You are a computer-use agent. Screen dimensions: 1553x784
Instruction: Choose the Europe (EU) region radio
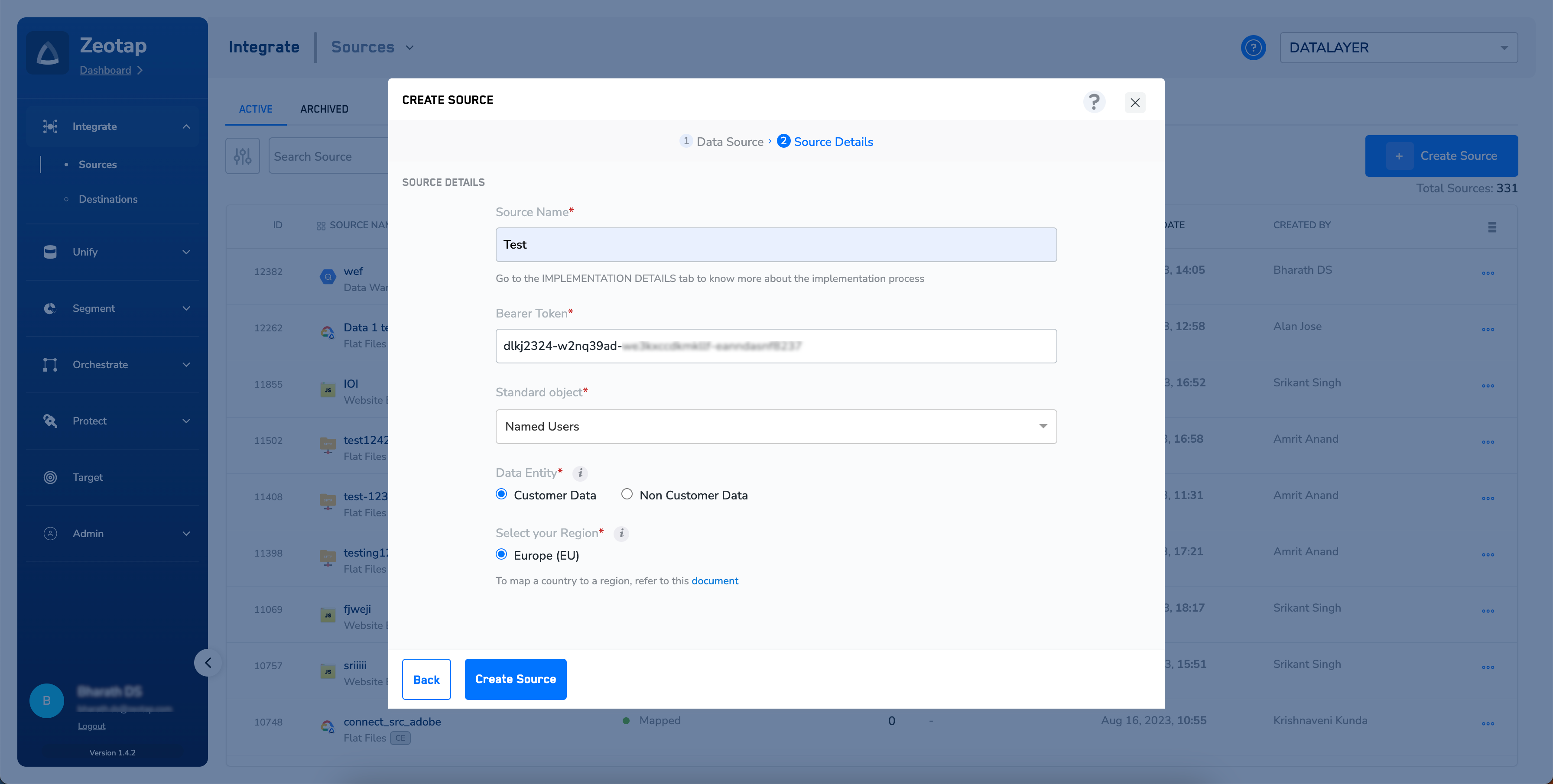tap(501, 554)
